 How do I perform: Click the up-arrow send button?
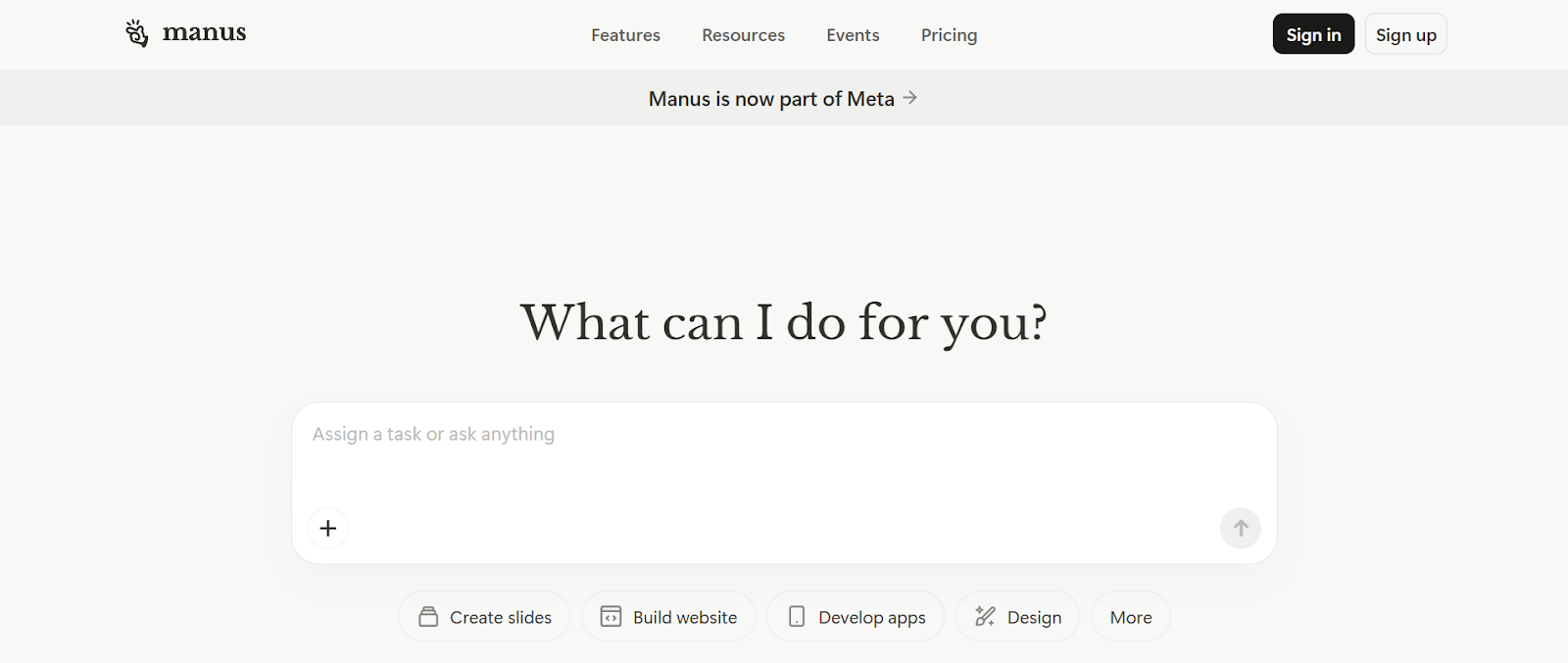1240,529
